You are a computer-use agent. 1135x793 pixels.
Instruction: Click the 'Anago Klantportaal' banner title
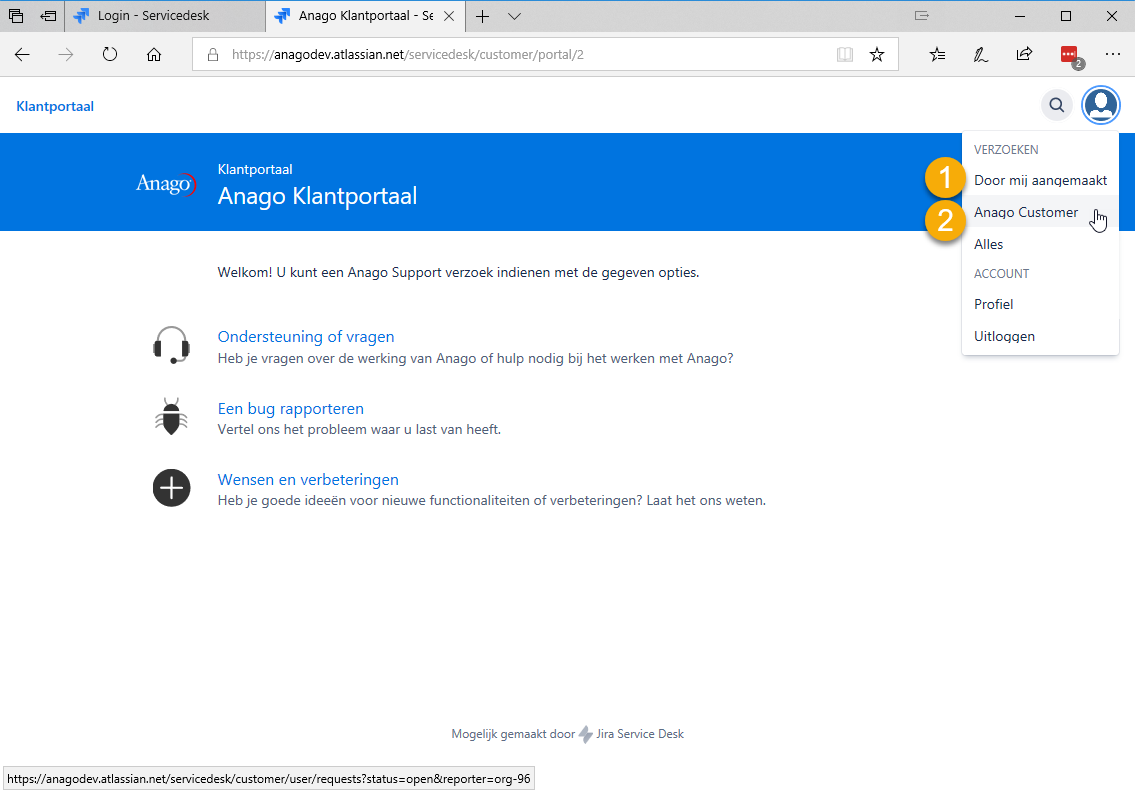317,196
